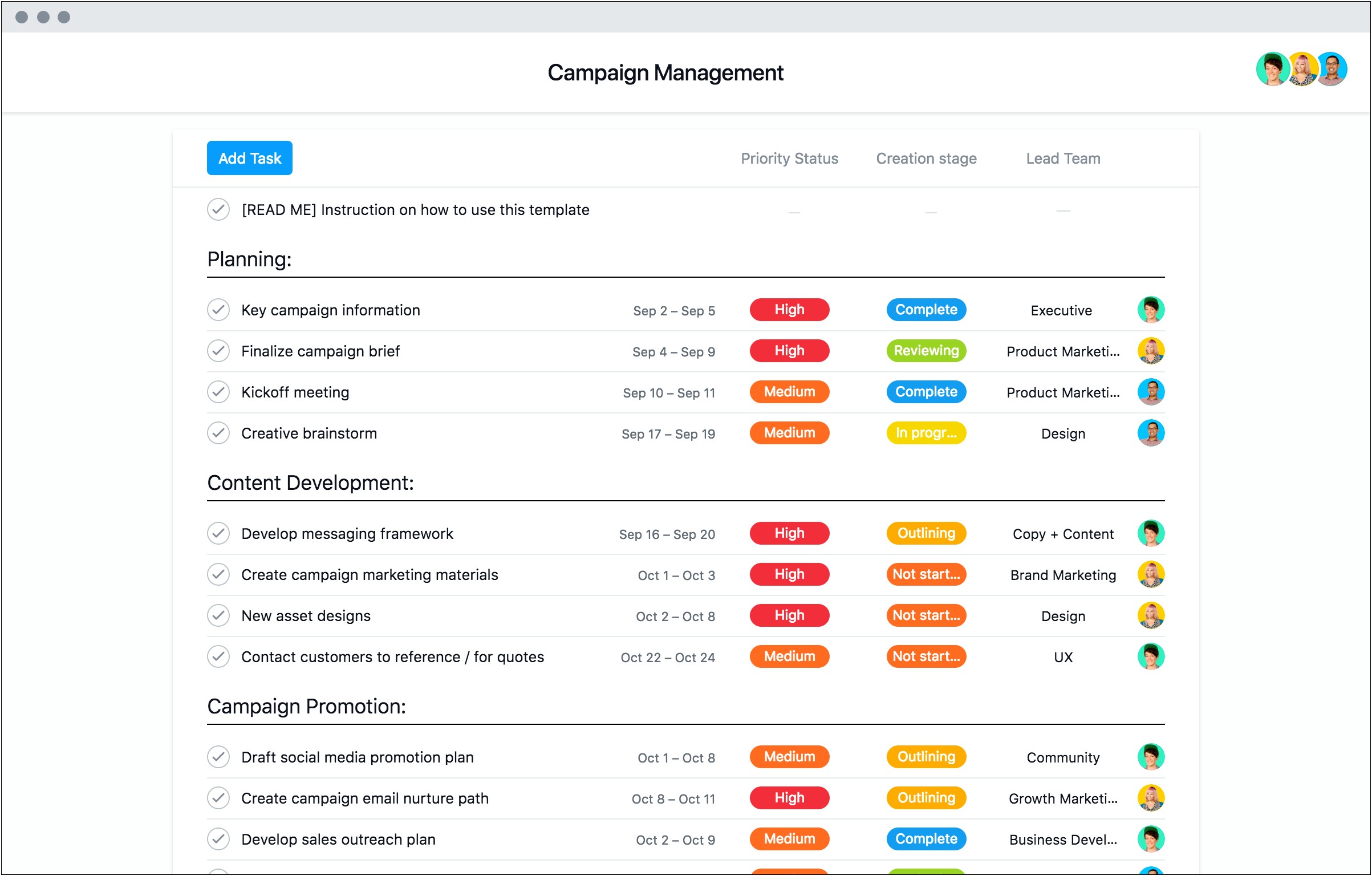Toggle the checkbox on 'Develop messaging framework' task
Viewport: 1372px width, 876px height.
[x=218, y=532]
